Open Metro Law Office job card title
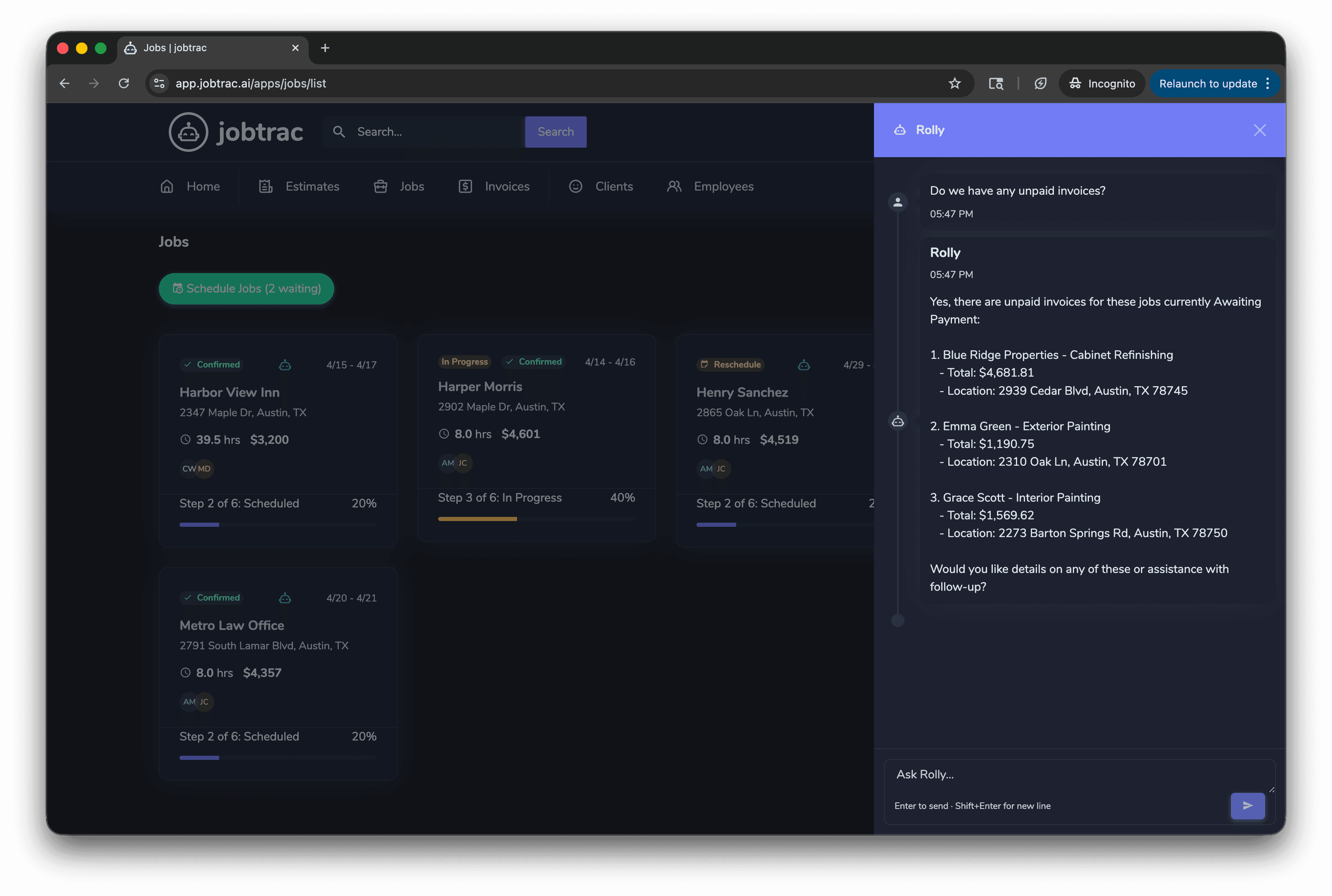The width and height of the screenshot is (1332, 896). pyautogui.click(x=231, y=626)
